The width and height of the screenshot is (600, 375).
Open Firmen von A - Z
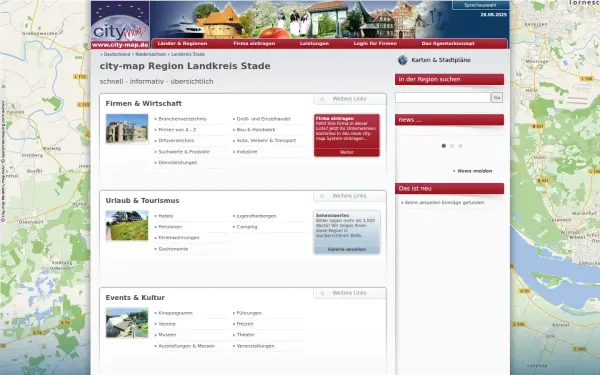pyautogui.click(x=177, y=130)
